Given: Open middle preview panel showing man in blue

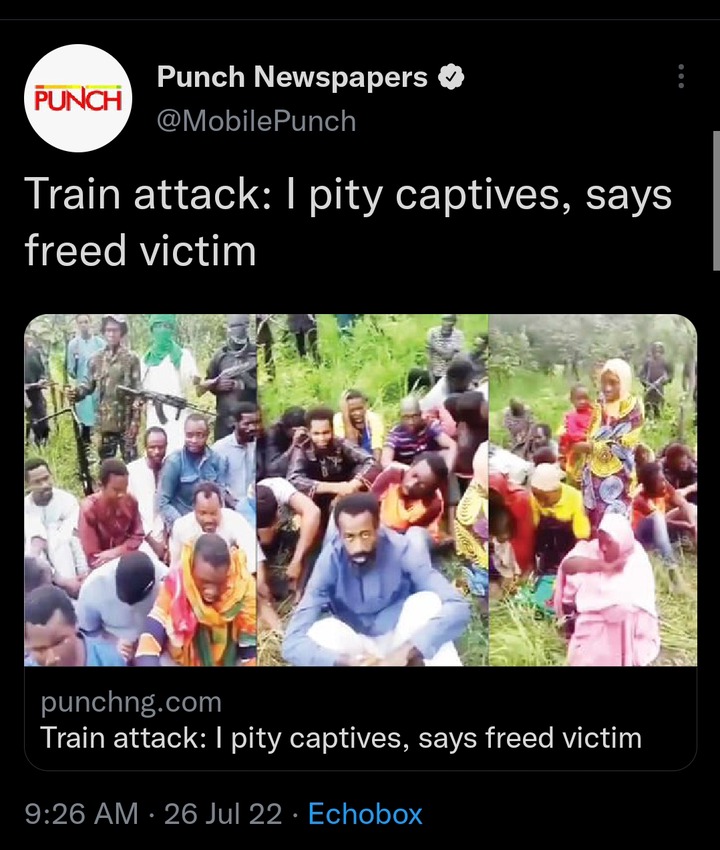Looking at the screenshot, I should tap(372, 490).
